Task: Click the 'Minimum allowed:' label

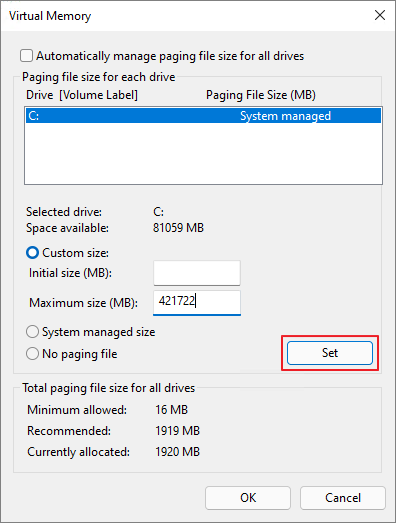Action: [77, 410]
